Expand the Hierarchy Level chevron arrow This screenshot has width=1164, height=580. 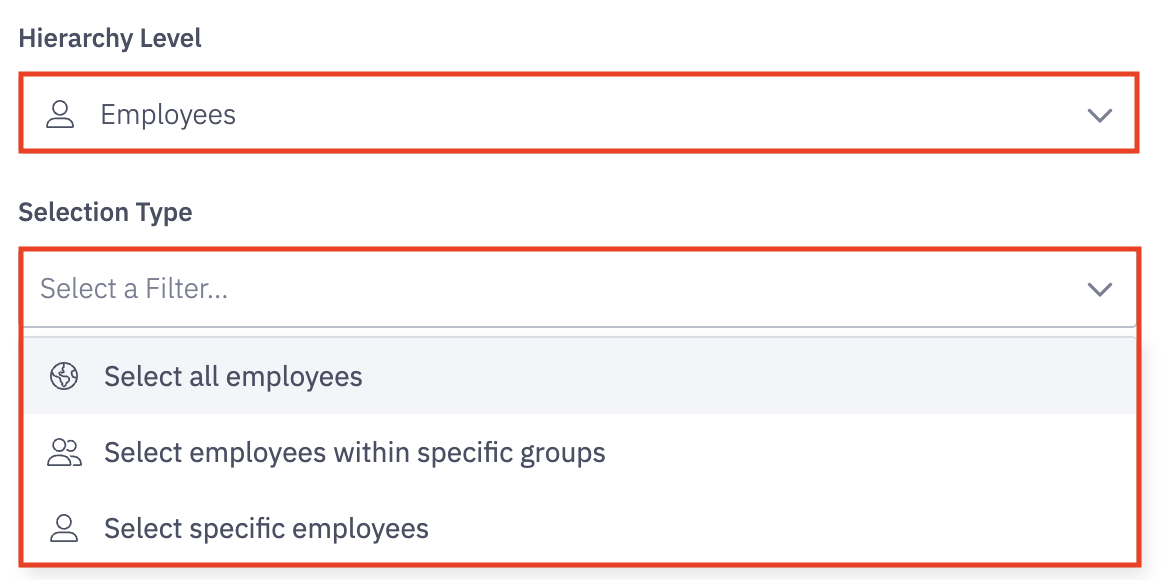1099,115
